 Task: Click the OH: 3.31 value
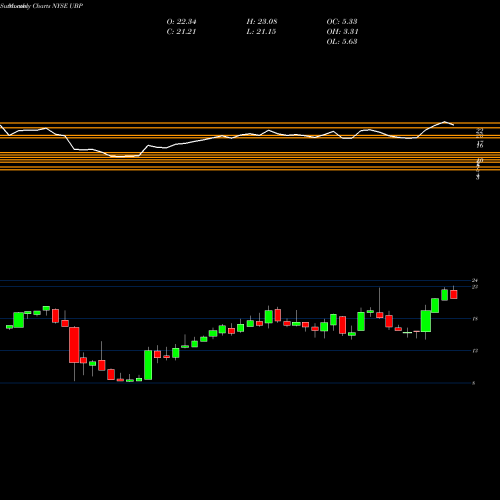point(342,32)
